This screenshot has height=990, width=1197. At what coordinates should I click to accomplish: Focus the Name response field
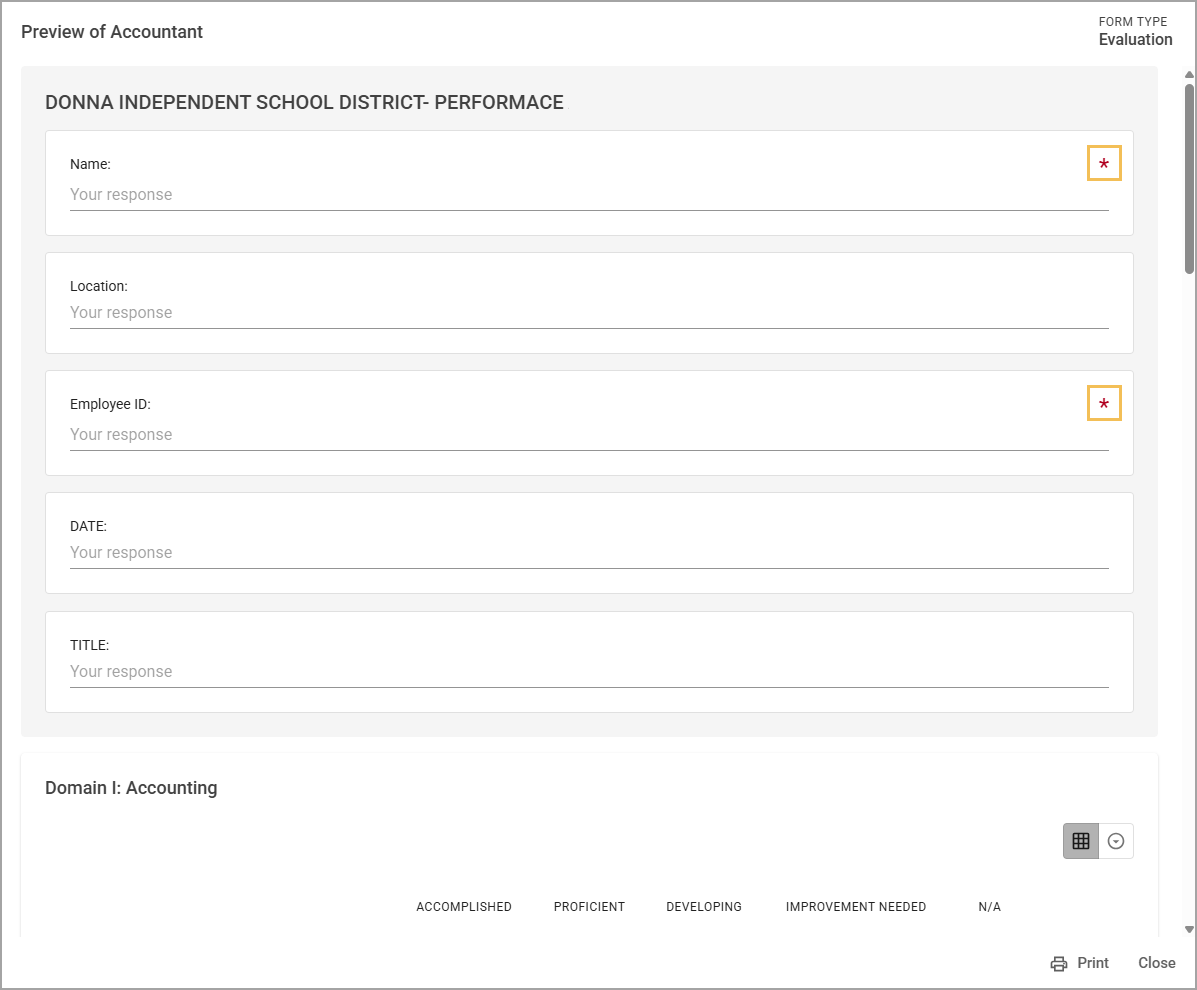(589, 195)
